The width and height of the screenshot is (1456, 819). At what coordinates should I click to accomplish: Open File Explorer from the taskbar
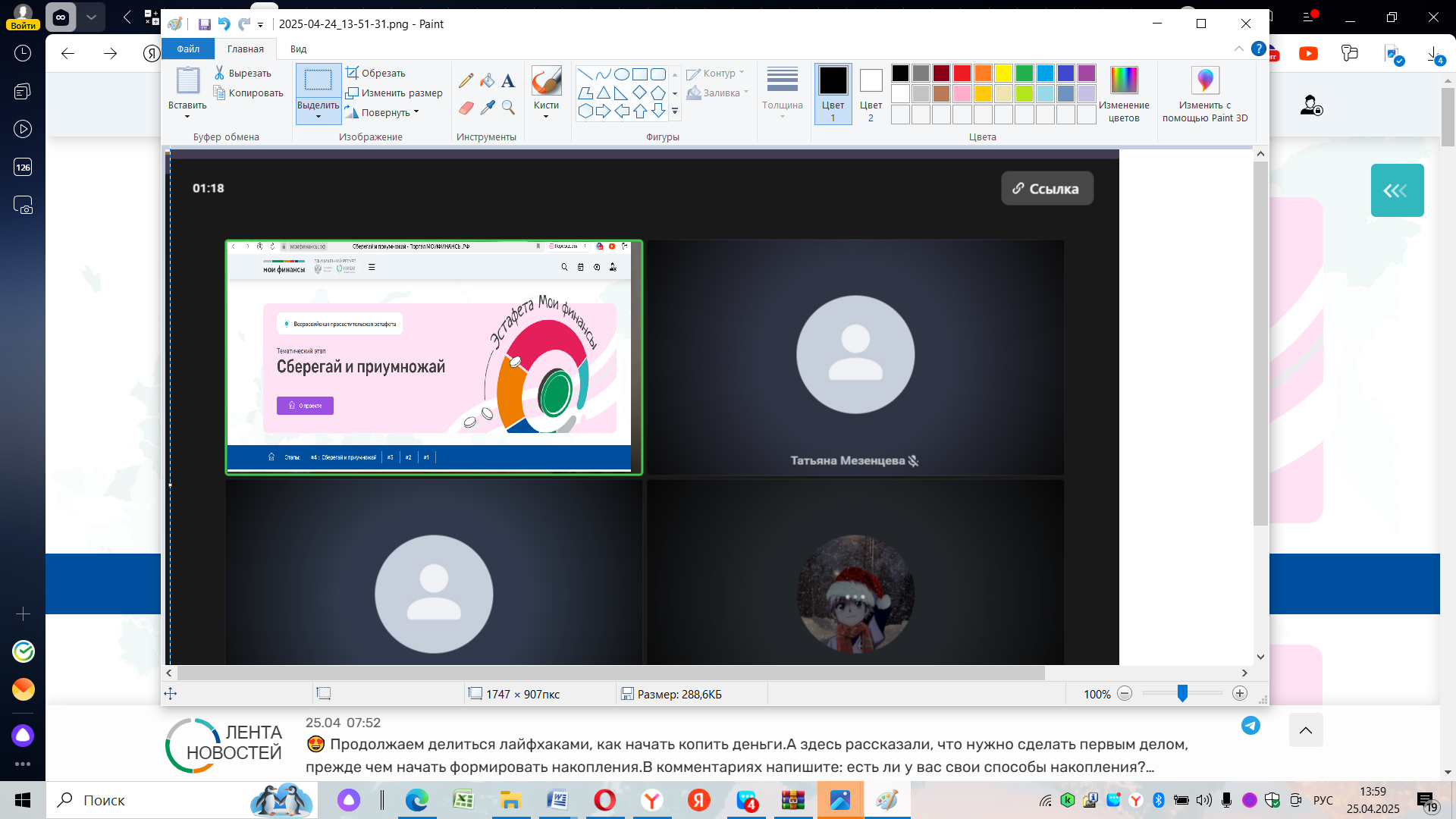(x=510, y=800)
